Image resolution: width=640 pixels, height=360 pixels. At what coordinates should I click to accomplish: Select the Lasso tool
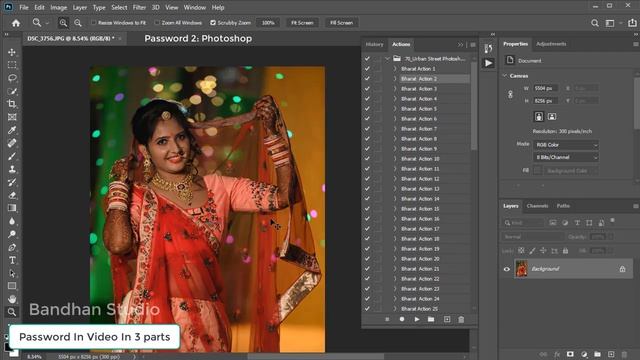(x=12, y=78)
